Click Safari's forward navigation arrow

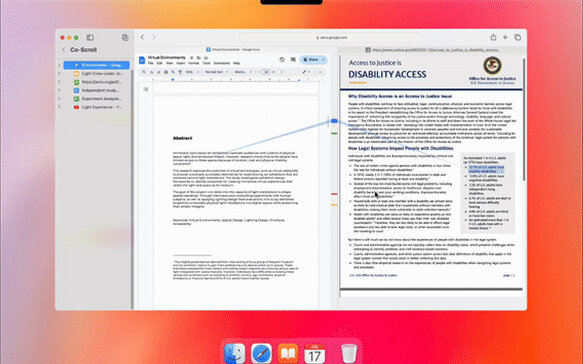click(154, 37)
